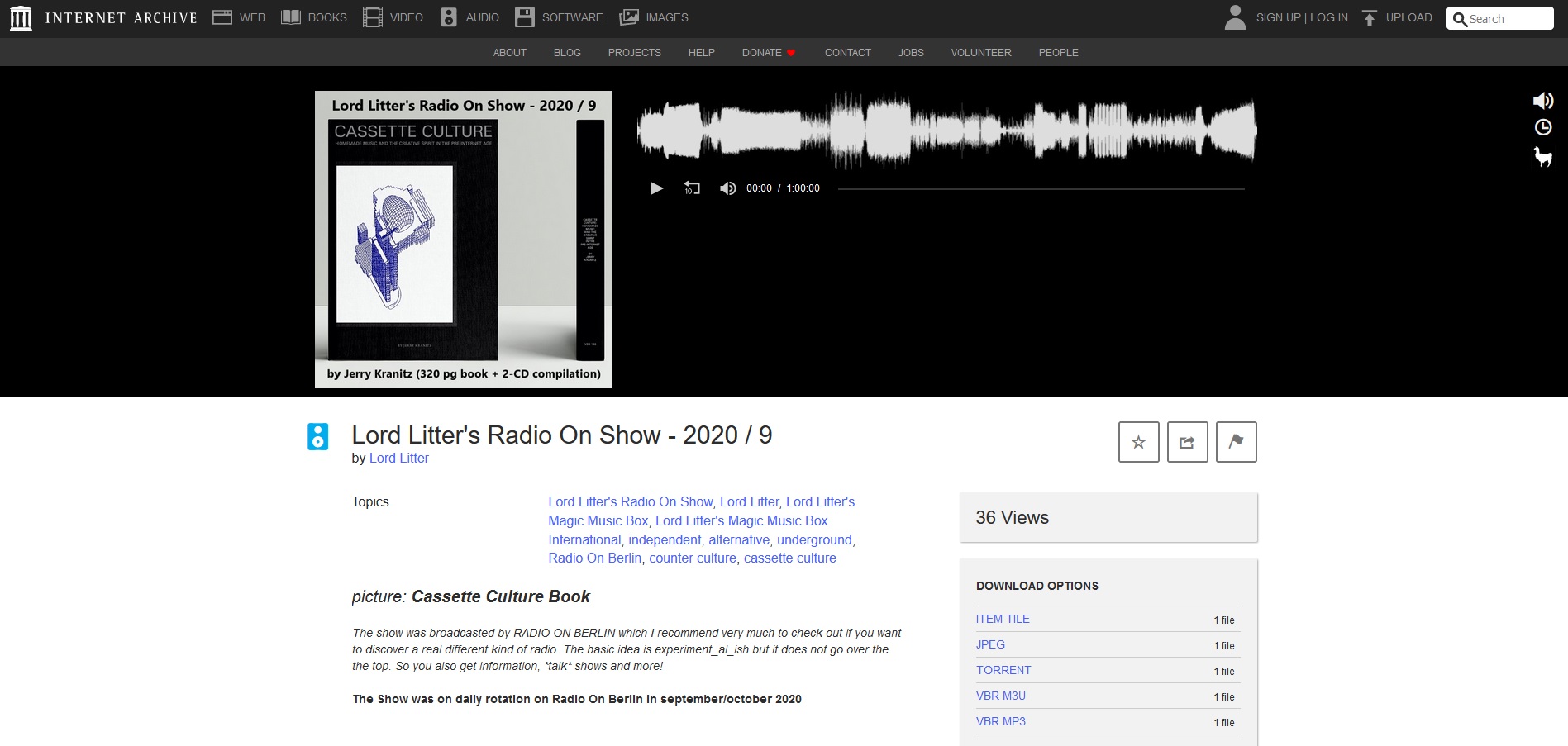Screen dimensions: 1568x746
Task: Open the Internet Archive home logo
Action: coord(103,17)
